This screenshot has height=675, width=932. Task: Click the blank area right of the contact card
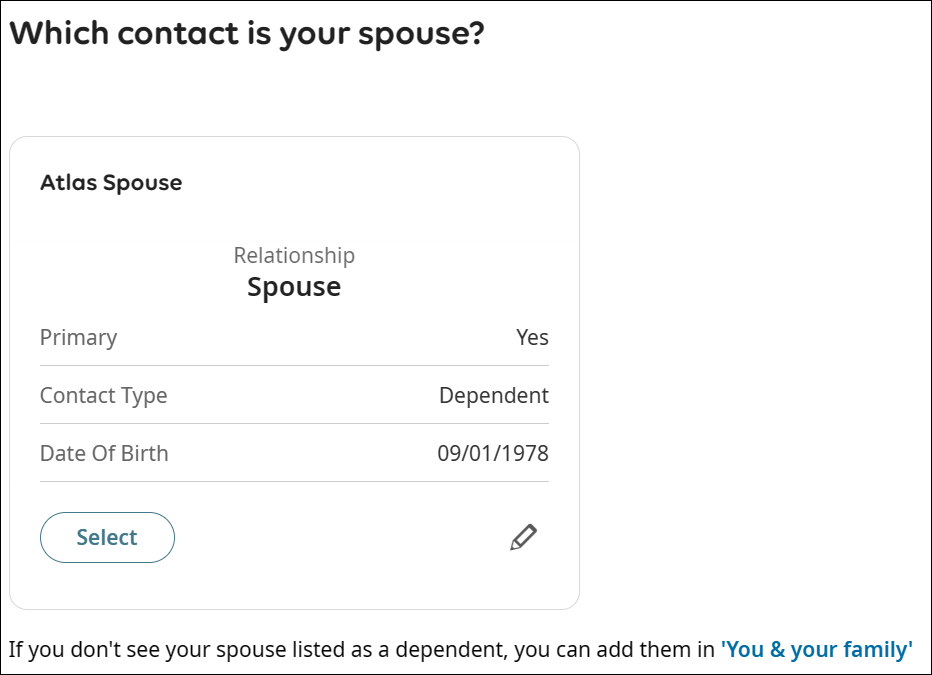(750, 370)
